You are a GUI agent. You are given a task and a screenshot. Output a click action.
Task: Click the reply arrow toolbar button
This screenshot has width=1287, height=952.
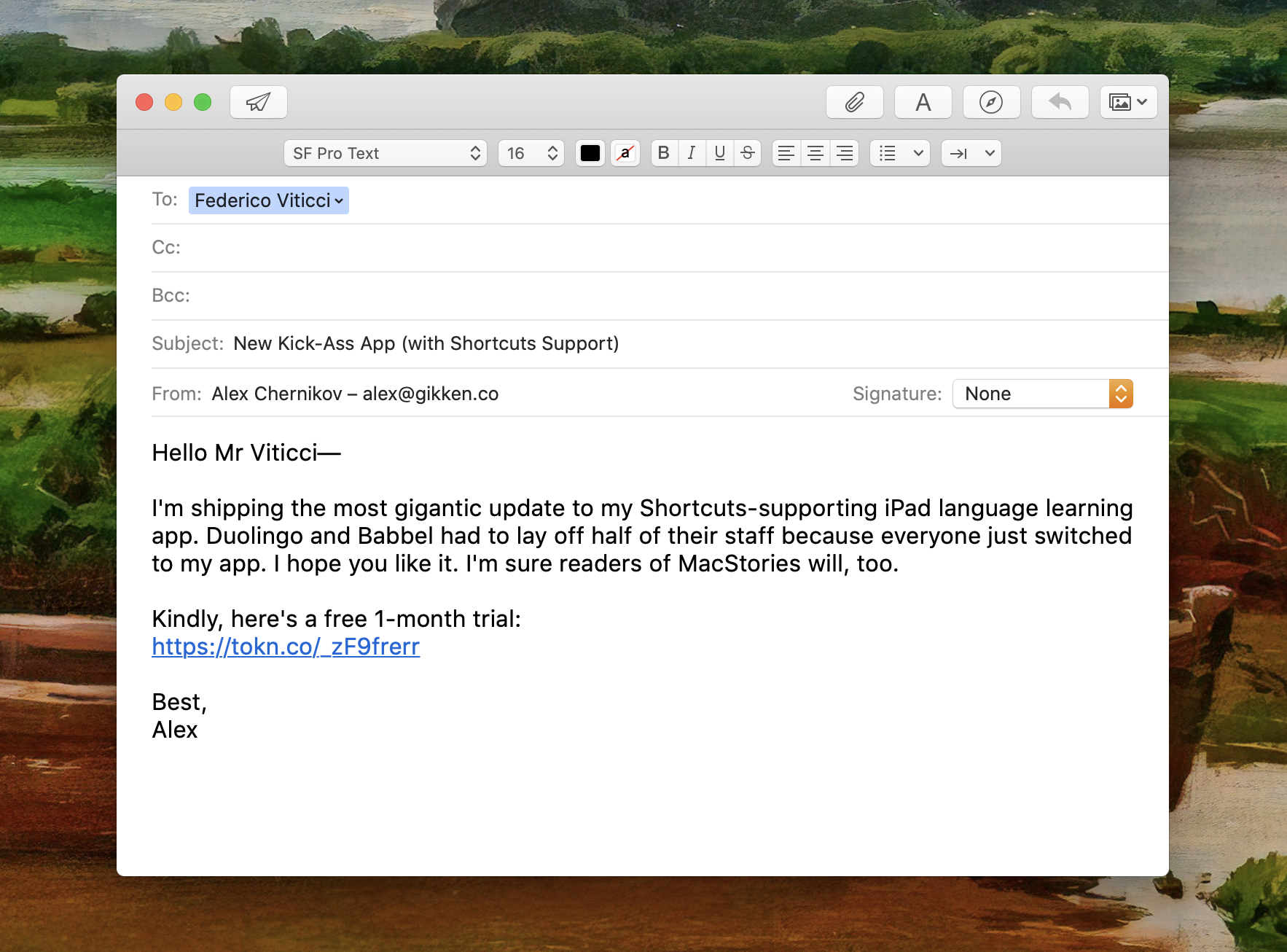tap(1060, 102)
